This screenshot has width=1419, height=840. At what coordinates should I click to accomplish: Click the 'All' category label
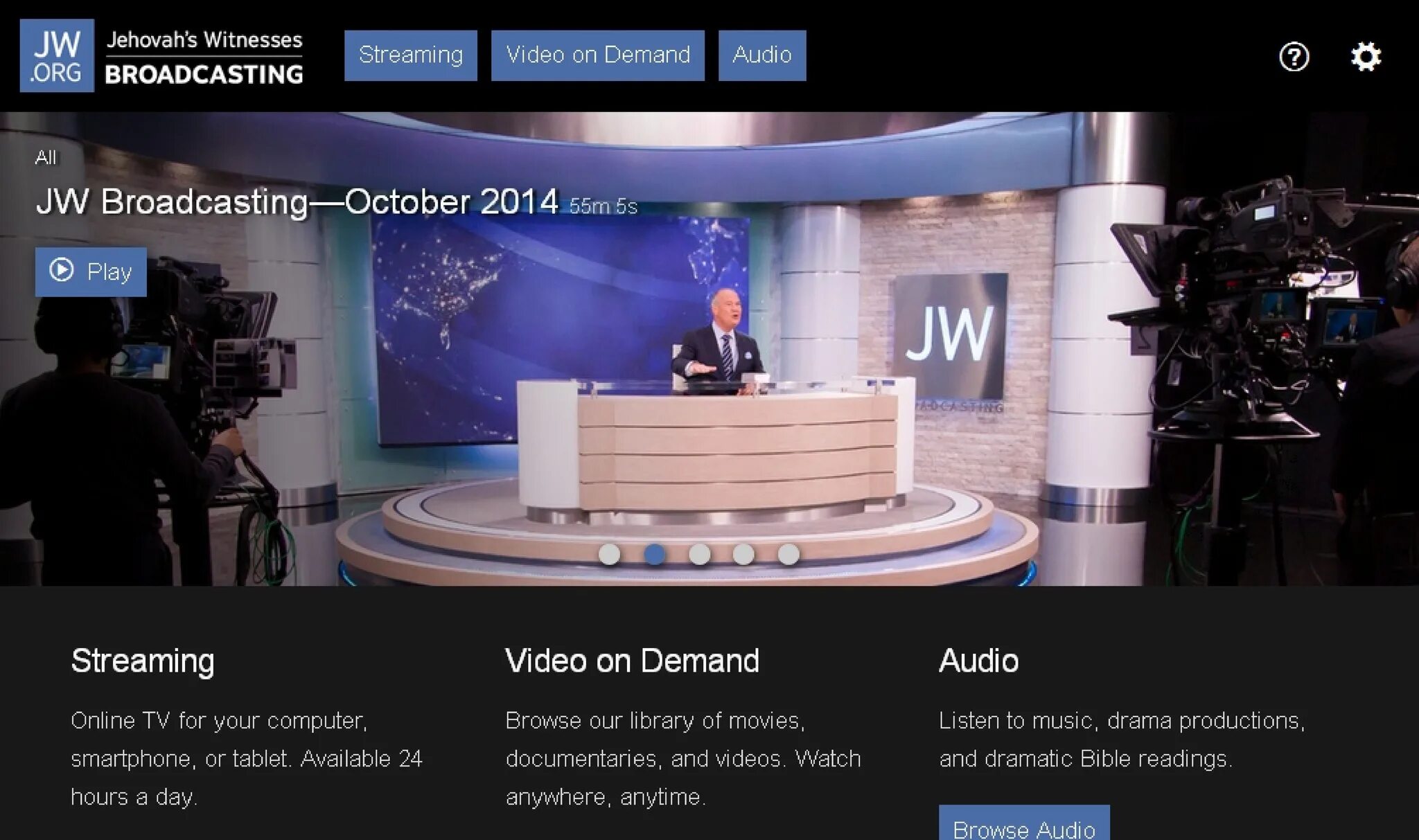46,158
